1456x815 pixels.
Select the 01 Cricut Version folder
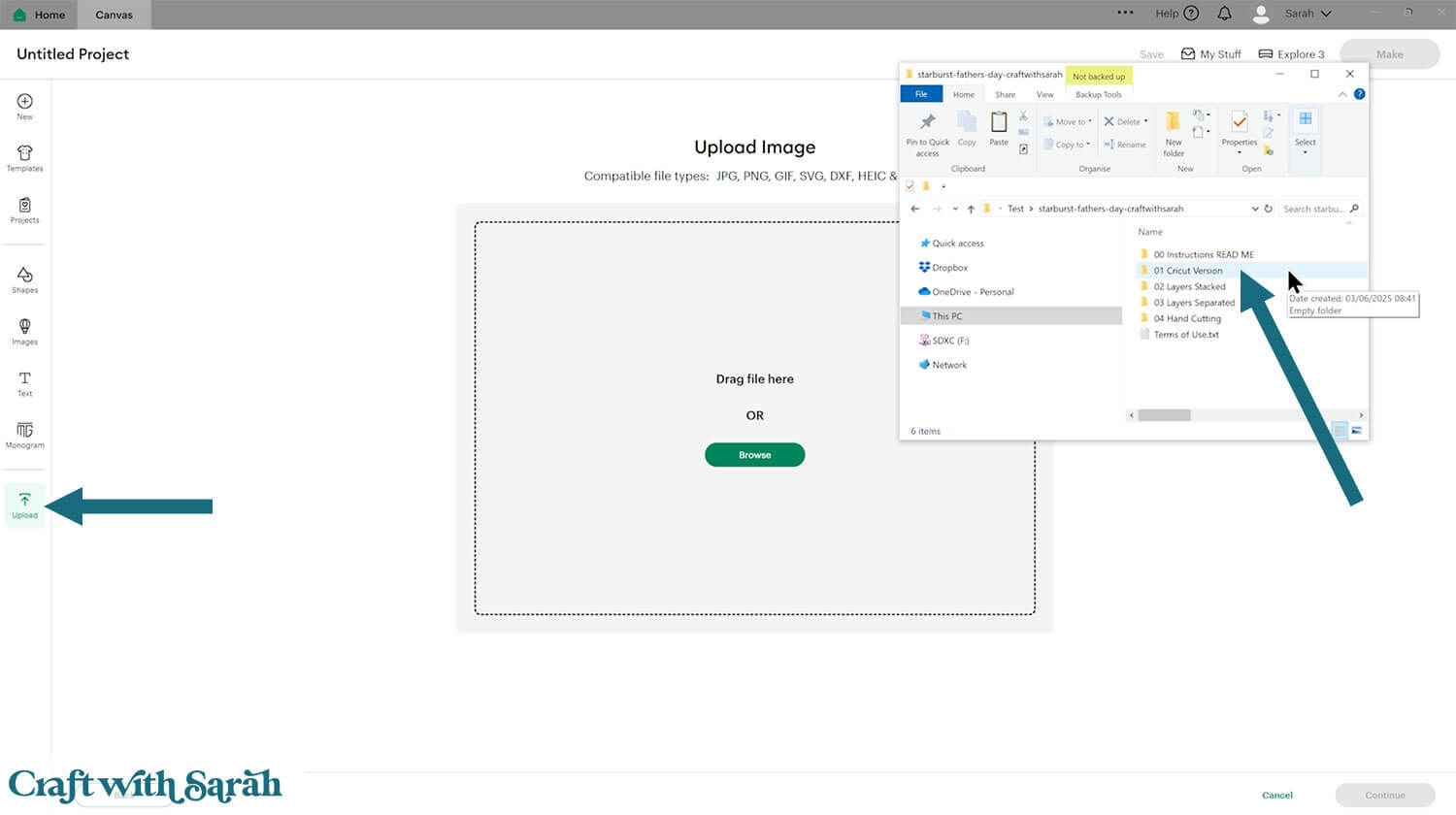1252,271
